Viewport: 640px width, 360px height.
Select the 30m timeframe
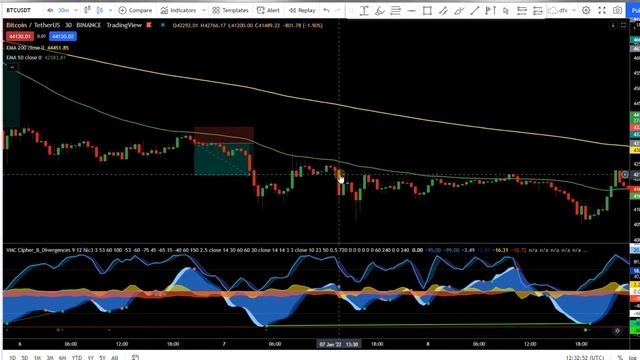click(63, 10)
